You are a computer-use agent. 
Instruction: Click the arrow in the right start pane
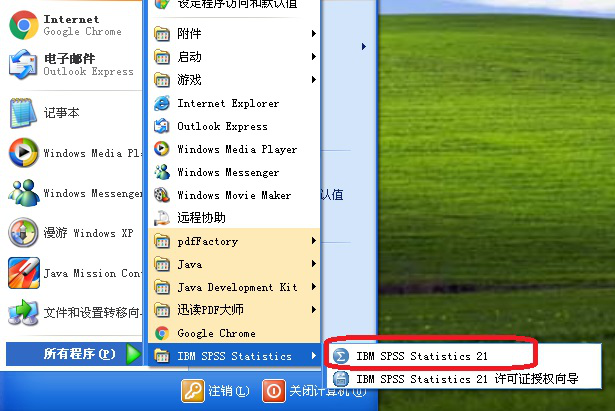tap(364, 47)
